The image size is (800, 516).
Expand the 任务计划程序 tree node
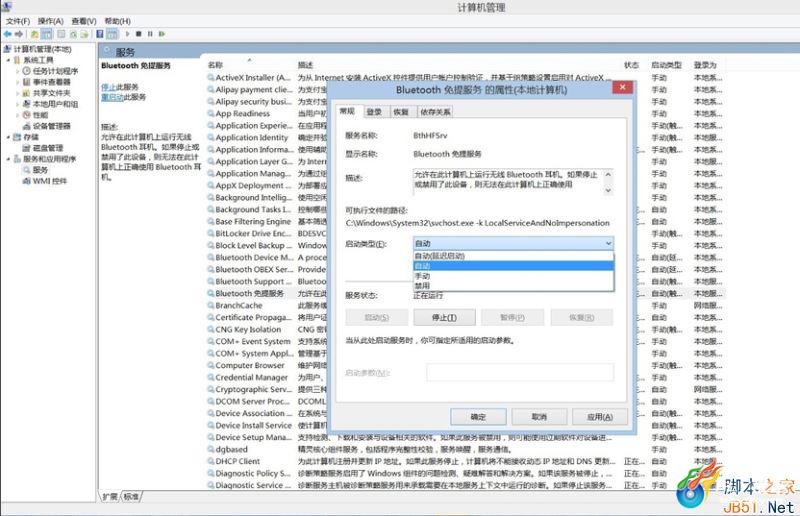coord(18,71)
